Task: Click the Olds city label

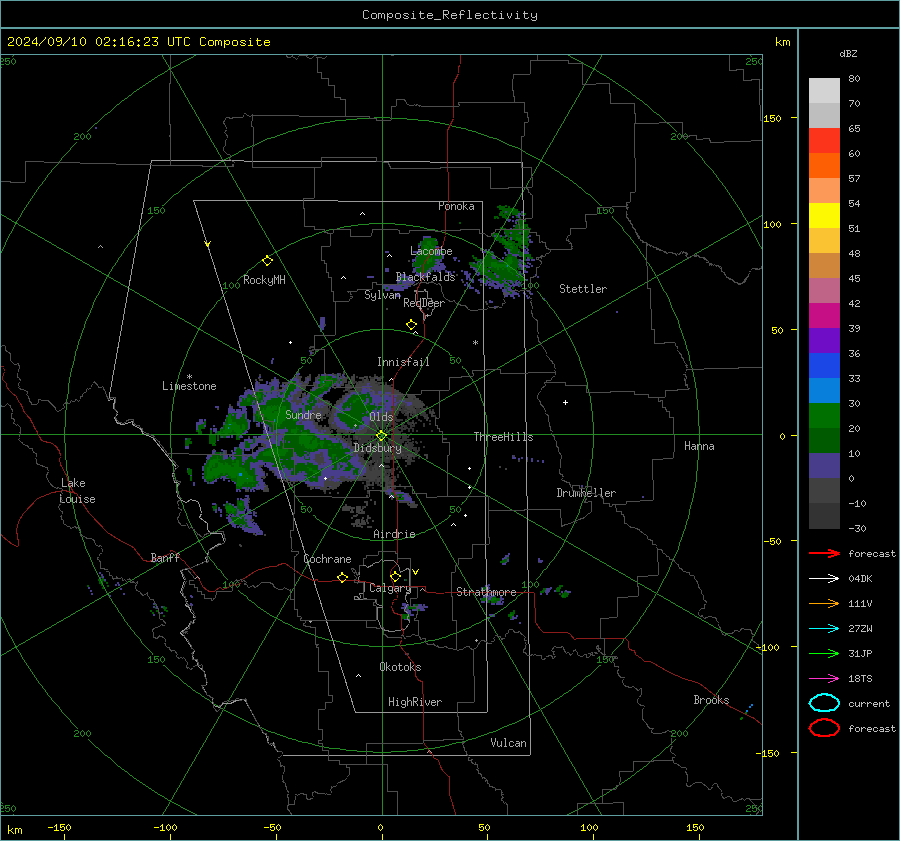Action: click(x=381, y=417)
